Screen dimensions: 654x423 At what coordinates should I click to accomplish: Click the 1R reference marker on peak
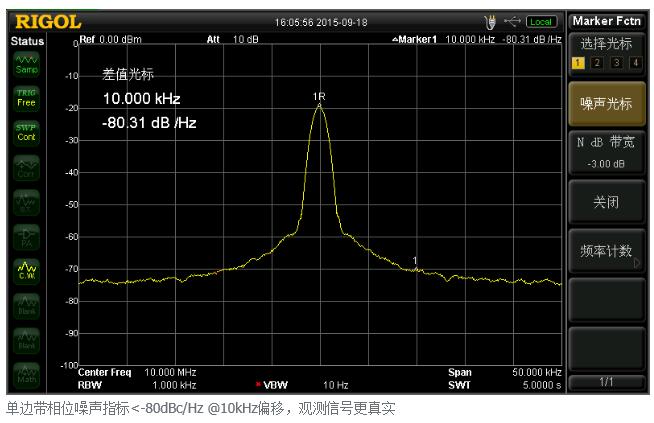pyautogui.click(x=320, y=98)
